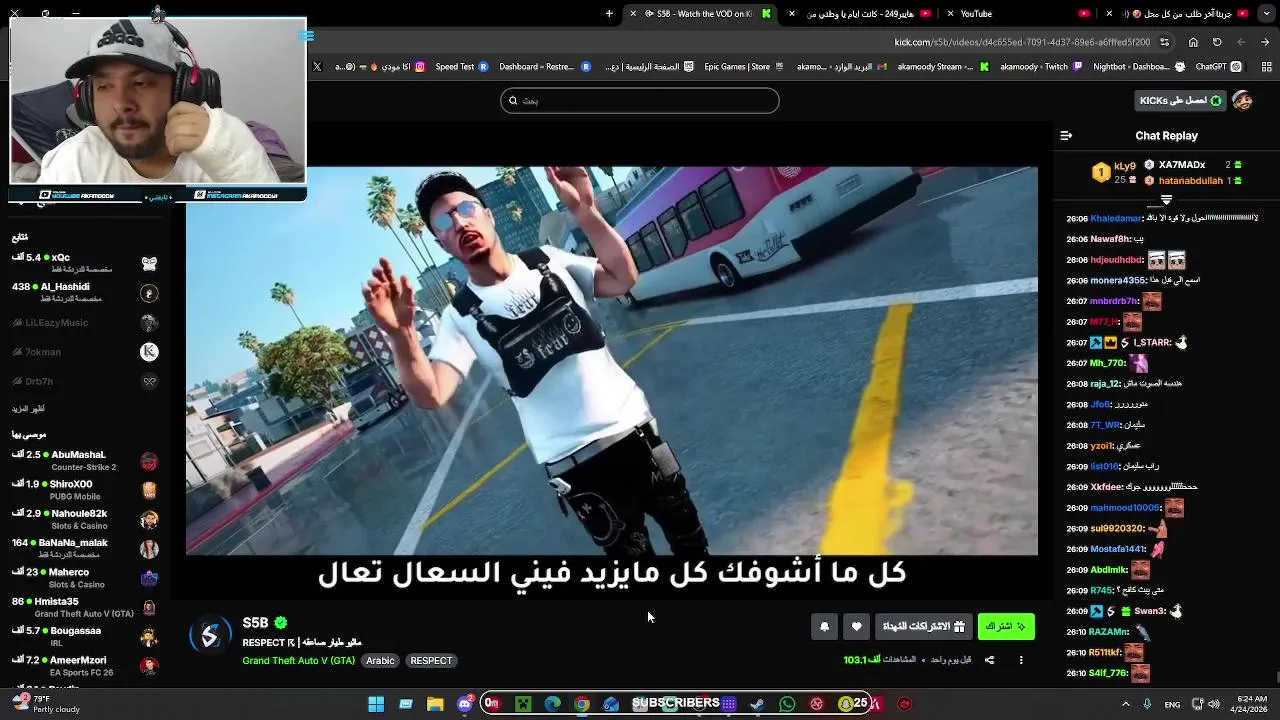
Task: Open Drb7h channel in sidebar
Action: click(x=85, y=381)
